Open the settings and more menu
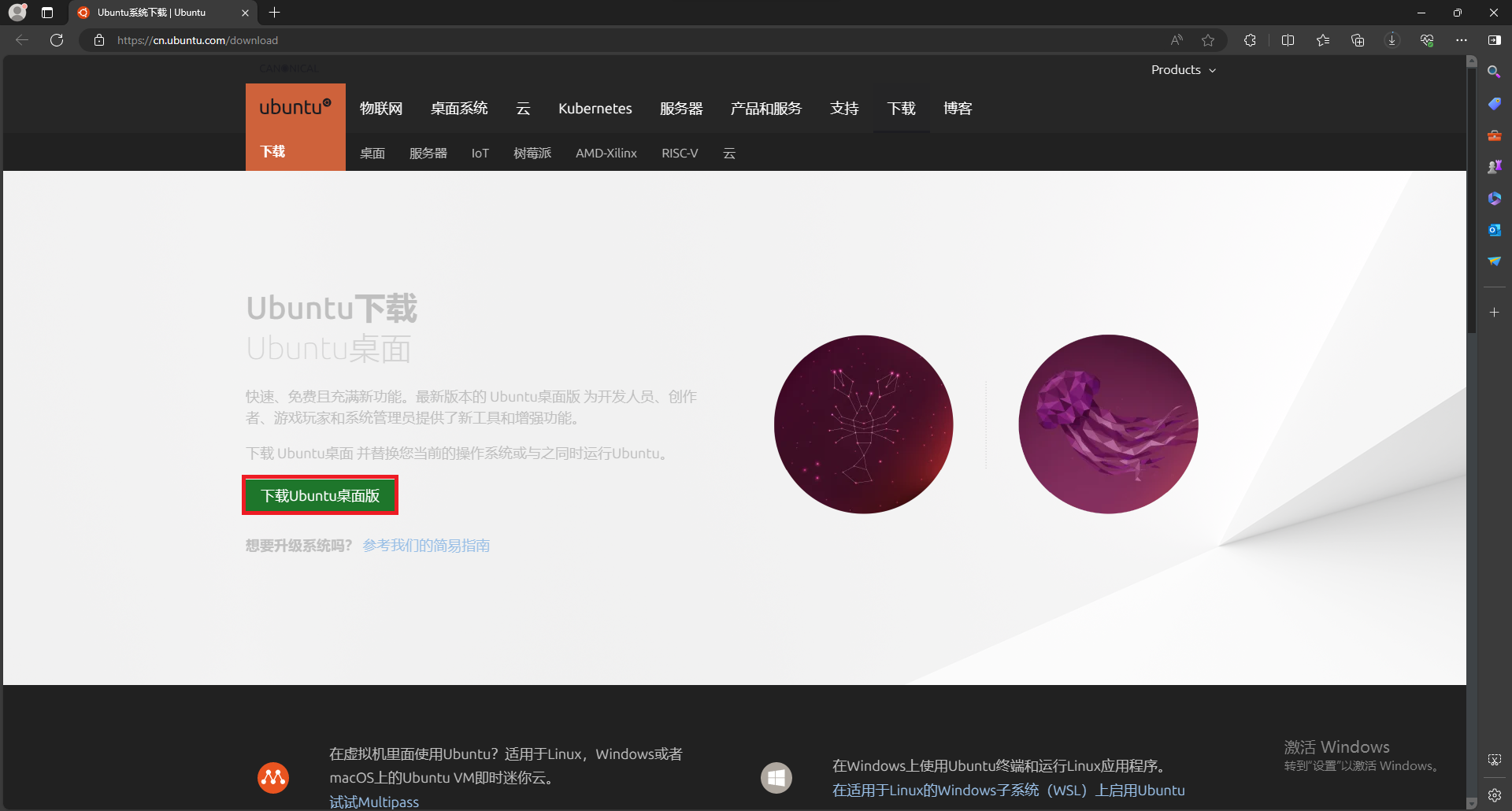The width and height of the screenshot is (1512, 811). point(1462,40)
